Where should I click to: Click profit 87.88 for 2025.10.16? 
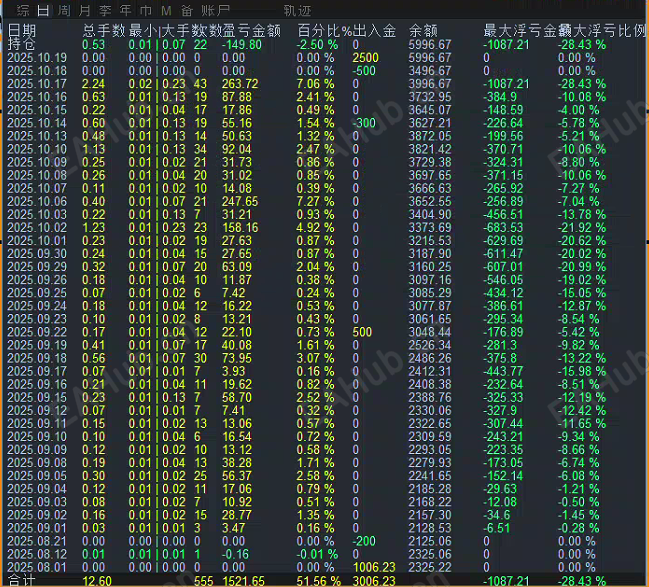[237, 97]
